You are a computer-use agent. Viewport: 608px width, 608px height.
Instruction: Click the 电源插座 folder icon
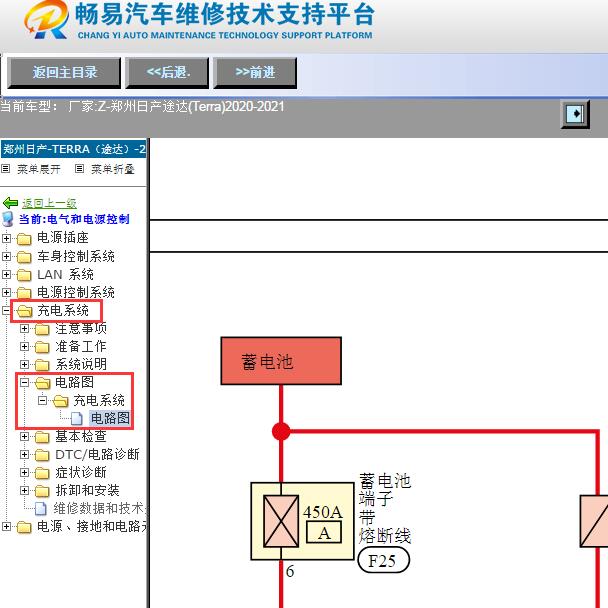(24, 238)
